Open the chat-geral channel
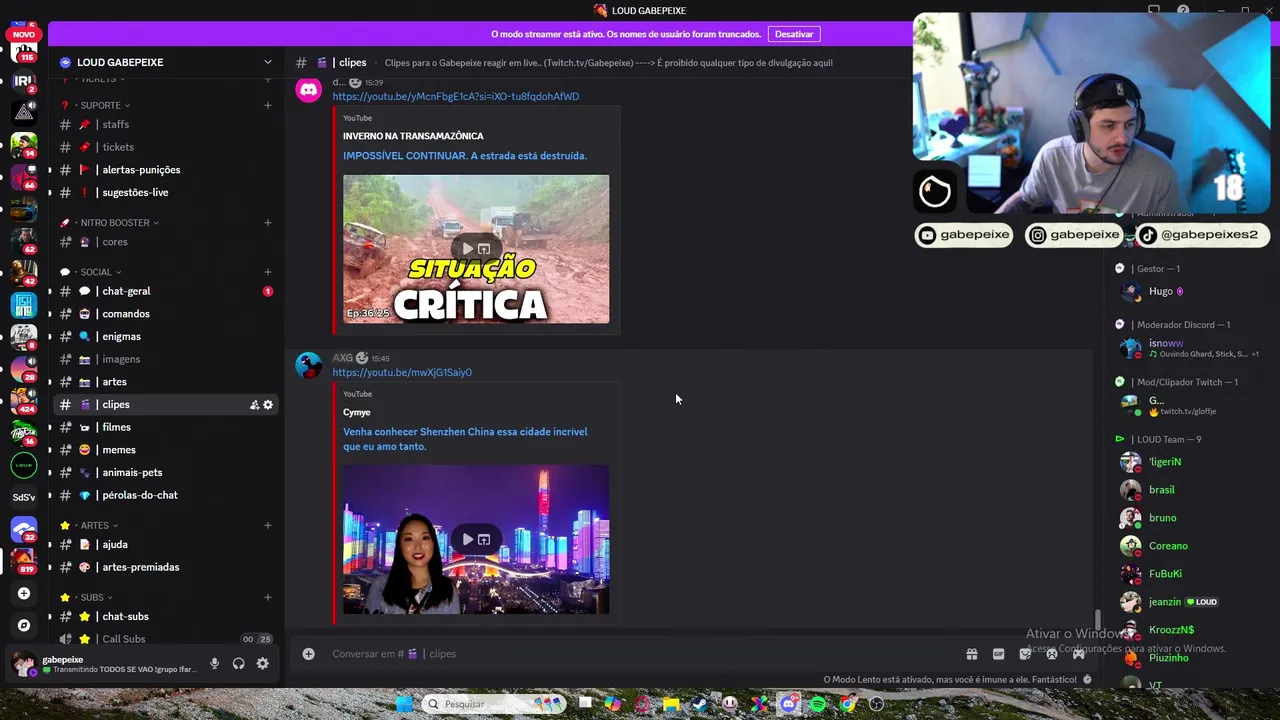The height and width of the screenshot is (720, 1280). (165, 291)
